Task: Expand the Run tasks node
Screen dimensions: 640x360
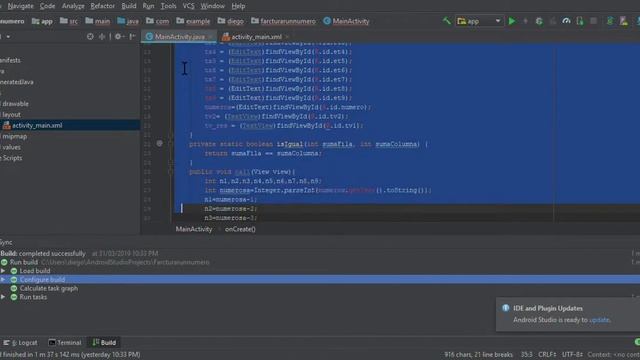Action: click(x=3, y=297)
